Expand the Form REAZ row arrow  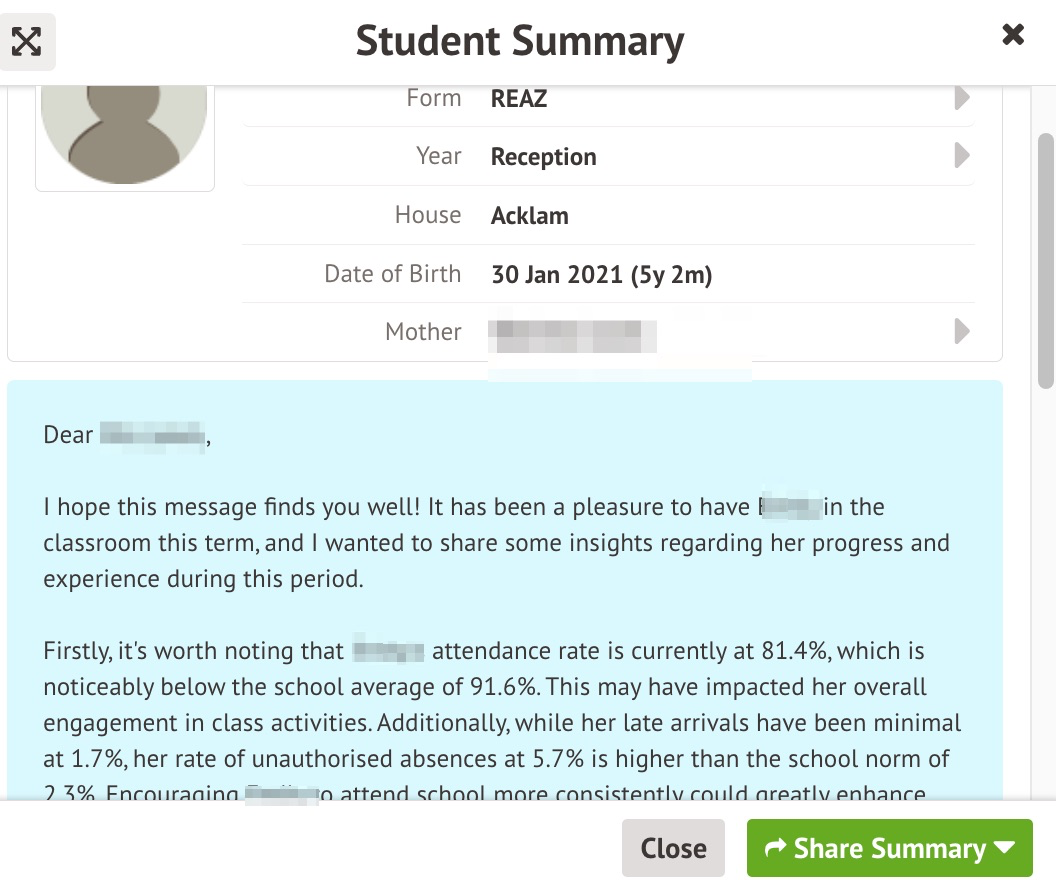pos(962,98)
